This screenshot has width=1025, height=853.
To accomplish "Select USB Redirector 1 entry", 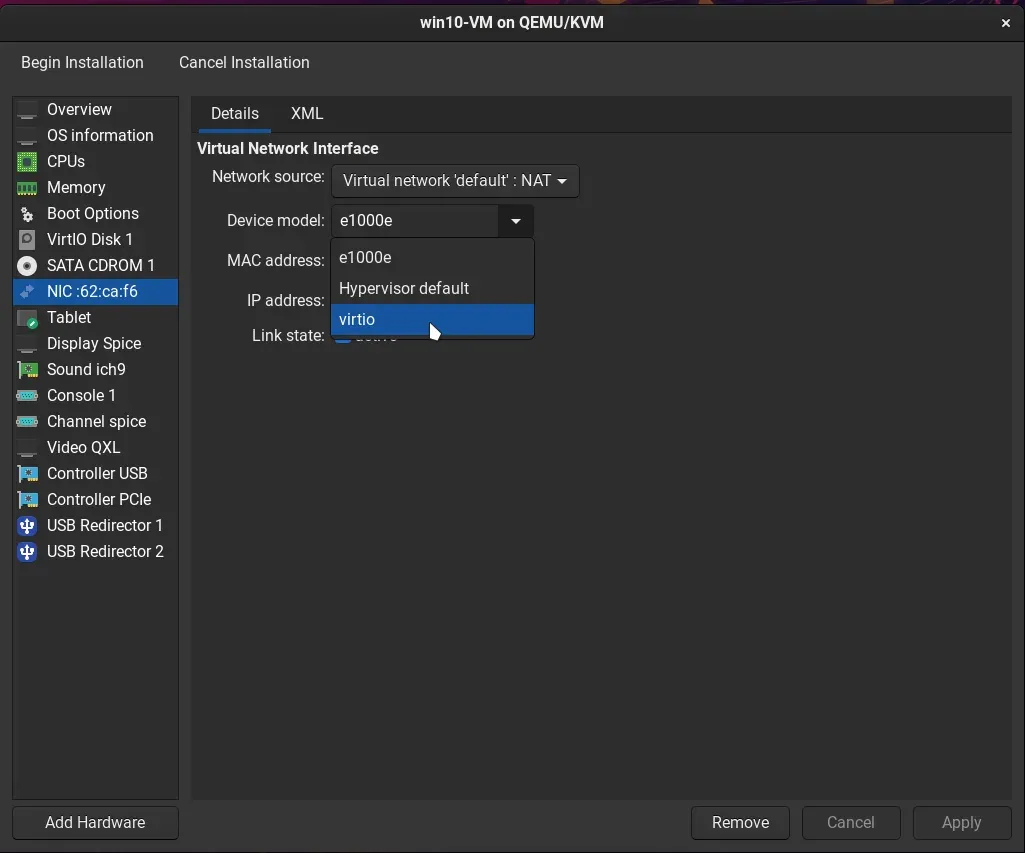I will click(95, 526).
